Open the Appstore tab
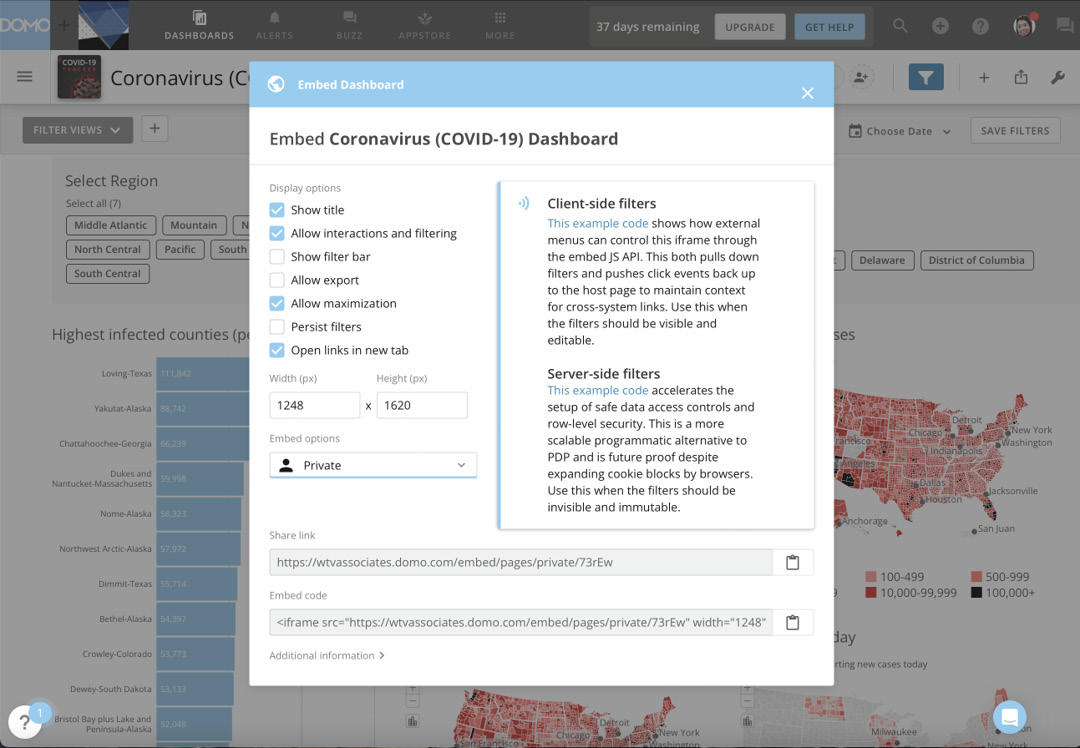This screenshot has height=748, width=1080. click(x=424, y=25)
